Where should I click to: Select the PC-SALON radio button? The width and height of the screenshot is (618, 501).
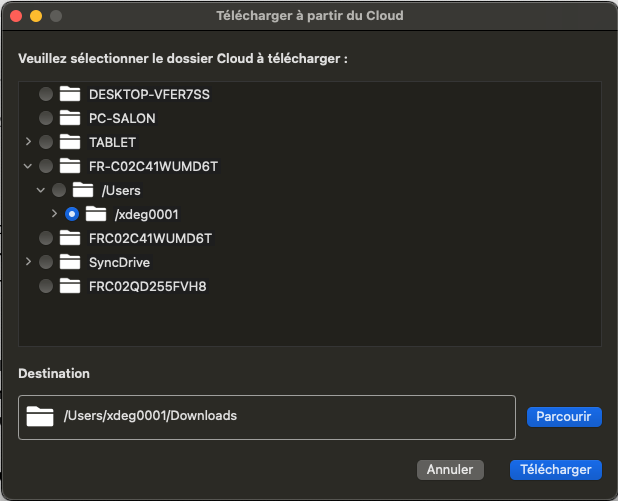(x=46, y=118)
